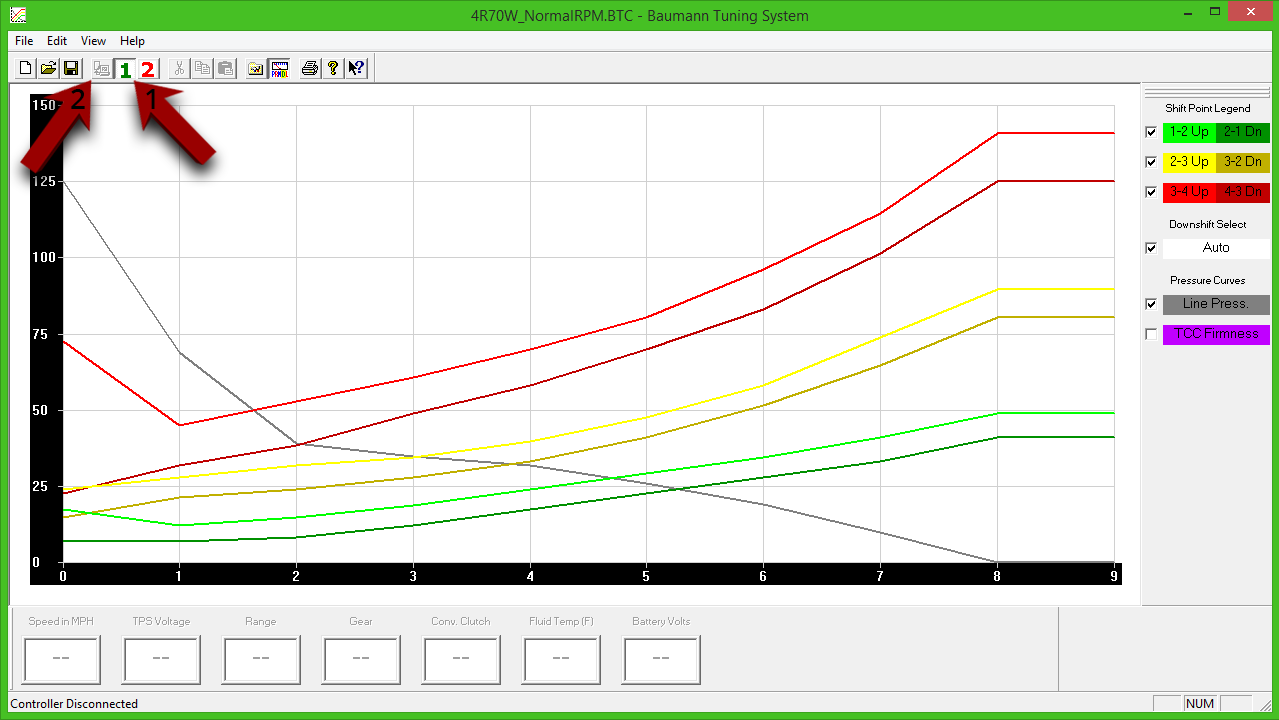This screenshot has width=1279, height=720.
Task: Save the calibration with floppy disk icon
Action: tap(71, 68)
